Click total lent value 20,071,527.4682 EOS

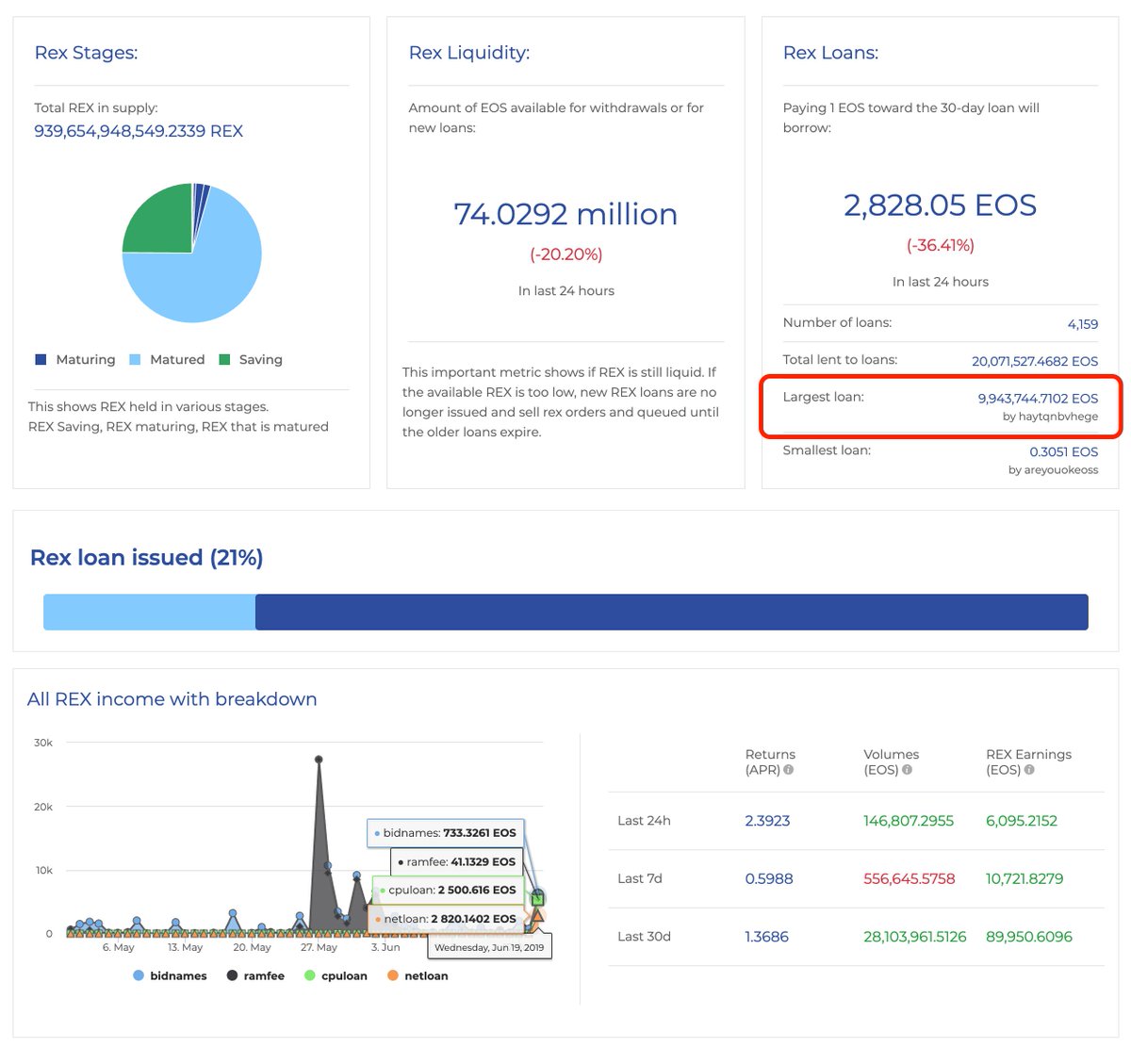(1035, 361)
